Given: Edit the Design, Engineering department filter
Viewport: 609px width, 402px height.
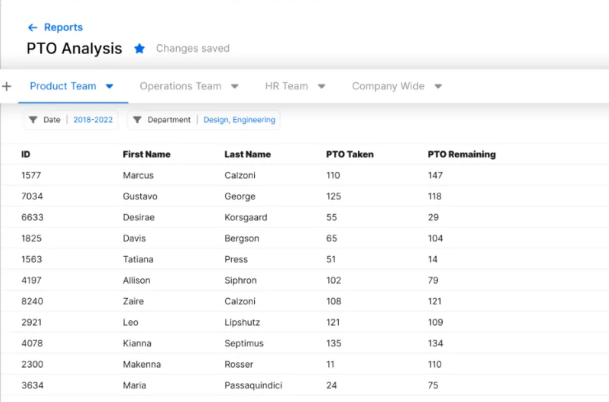Looking at the screenshot, I should [x=240, y=120].
